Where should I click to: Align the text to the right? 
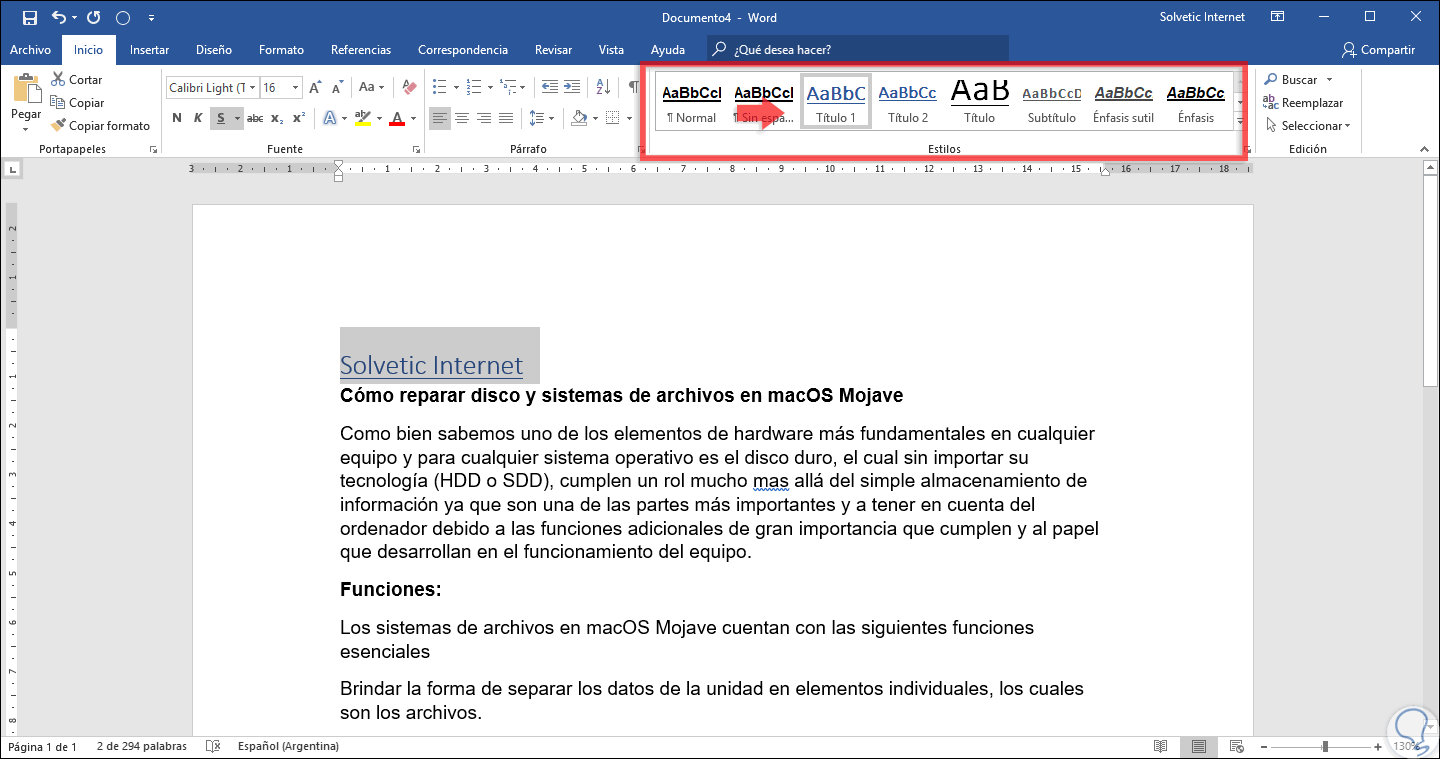point(484,119)
